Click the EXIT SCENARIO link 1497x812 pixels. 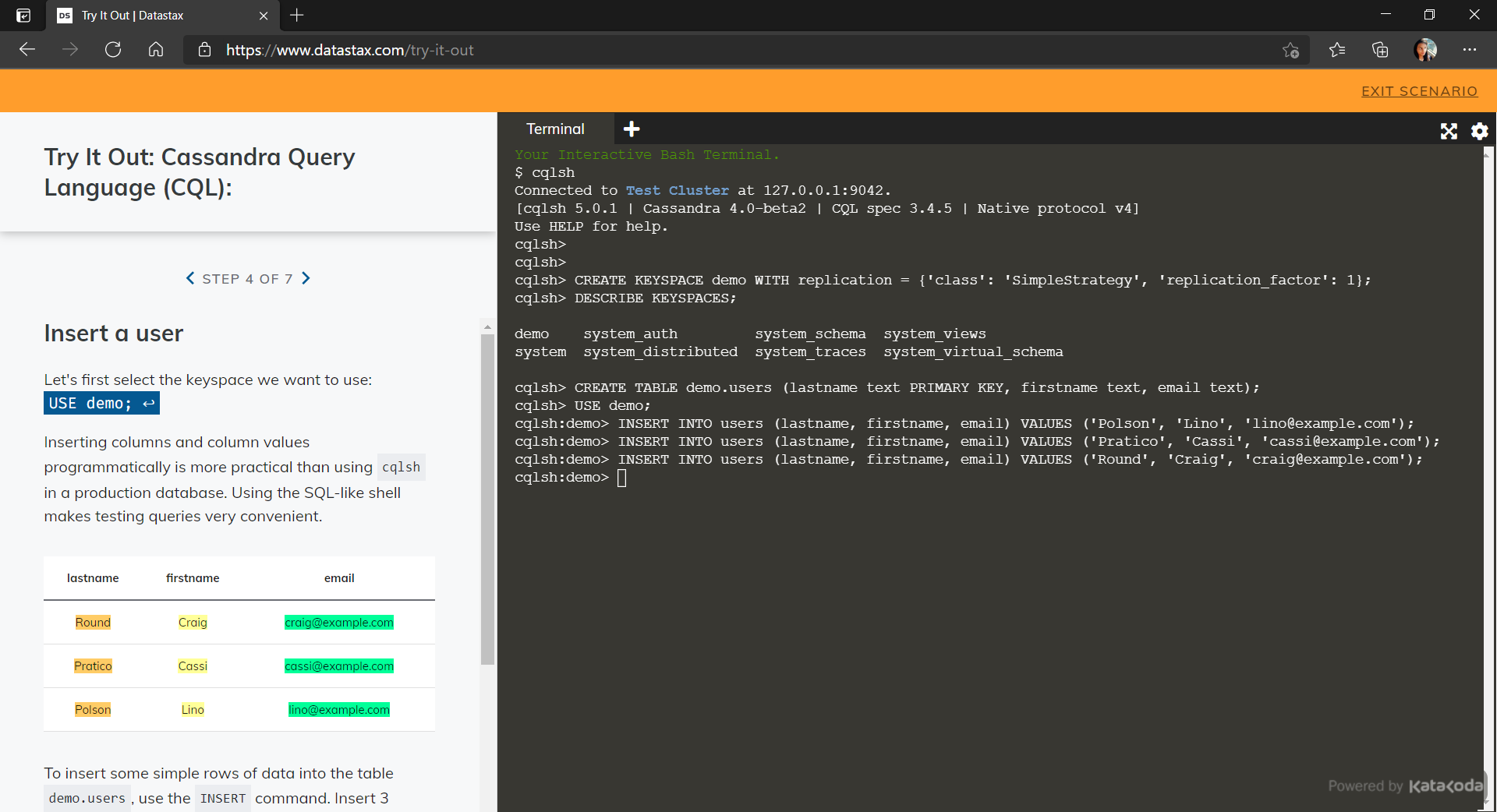click(1419, 90)
